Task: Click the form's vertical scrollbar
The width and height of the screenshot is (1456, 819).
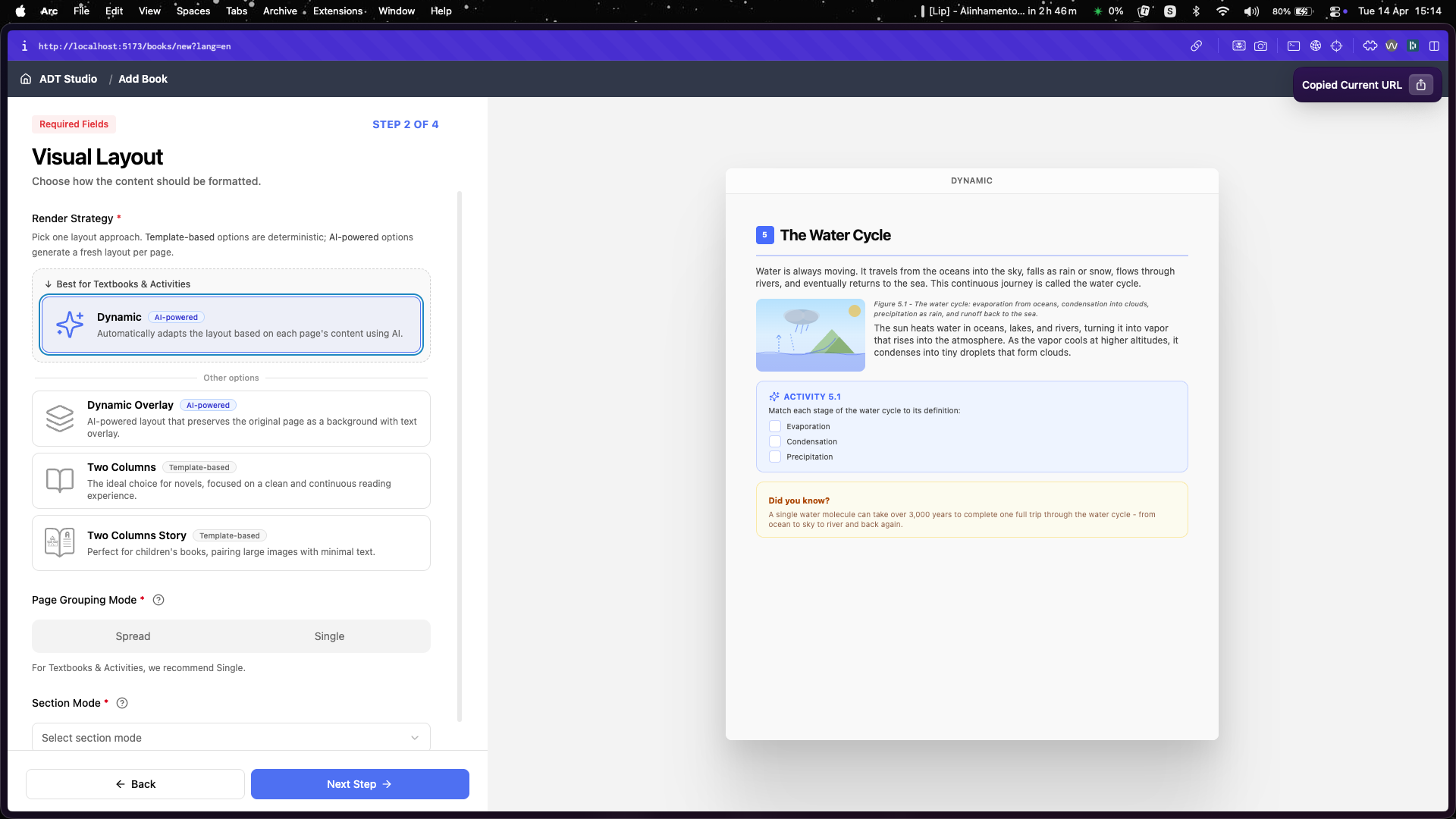Action: (460, 455)
